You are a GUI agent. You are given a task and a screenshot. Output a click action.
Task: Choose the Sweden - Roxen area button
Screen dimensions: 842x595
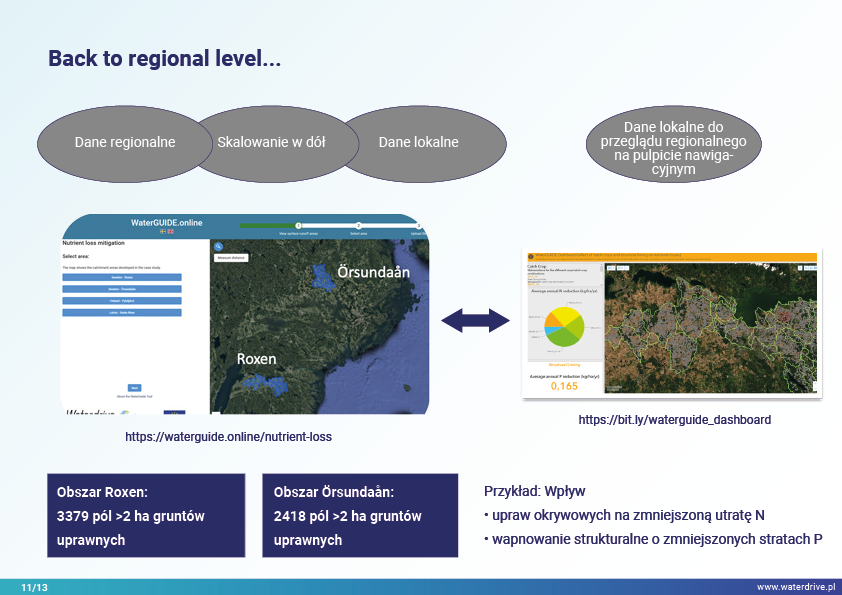(x=122, y=277)
